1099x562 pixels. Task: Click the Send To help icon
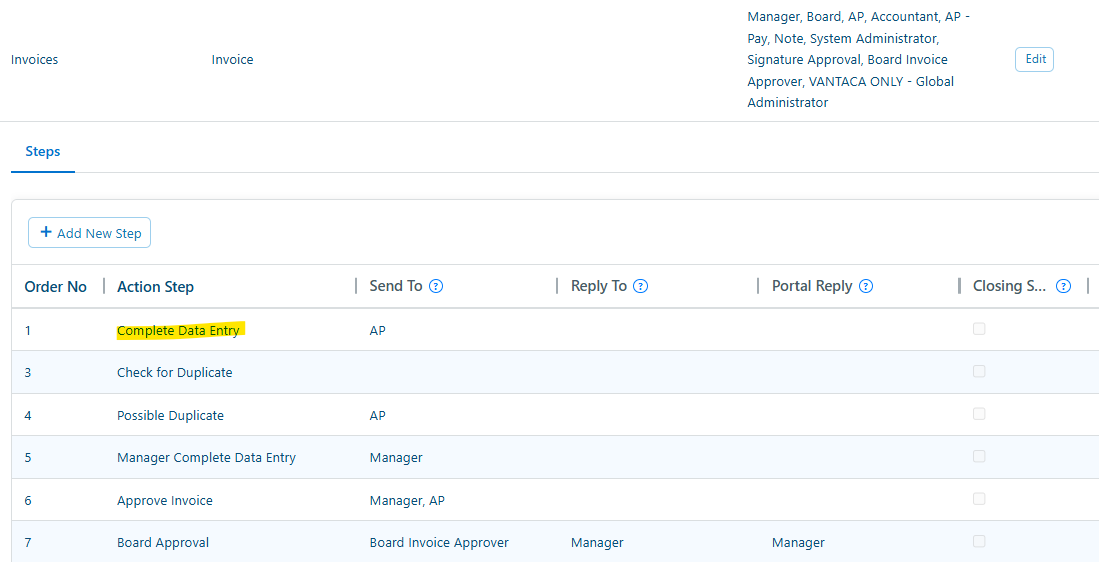(436, 286)
